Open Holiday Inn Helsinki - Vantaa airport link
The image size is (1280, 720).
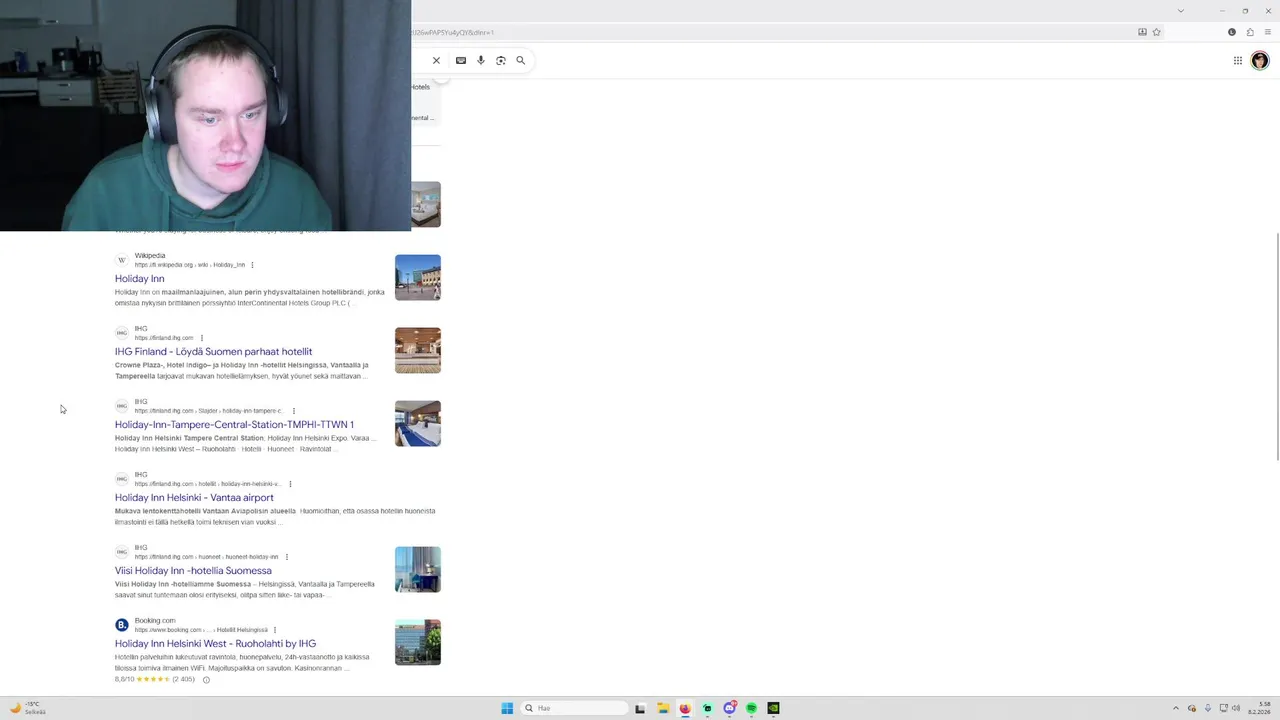click(x=194, y=498)
